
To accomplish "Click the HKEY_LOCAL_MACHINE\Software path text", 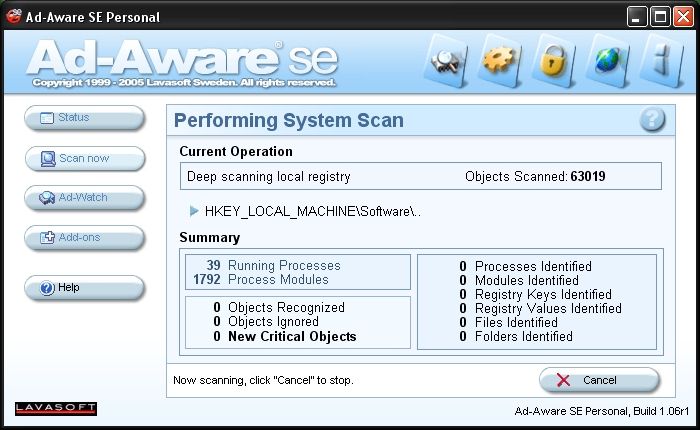I will tap(312, 211).
